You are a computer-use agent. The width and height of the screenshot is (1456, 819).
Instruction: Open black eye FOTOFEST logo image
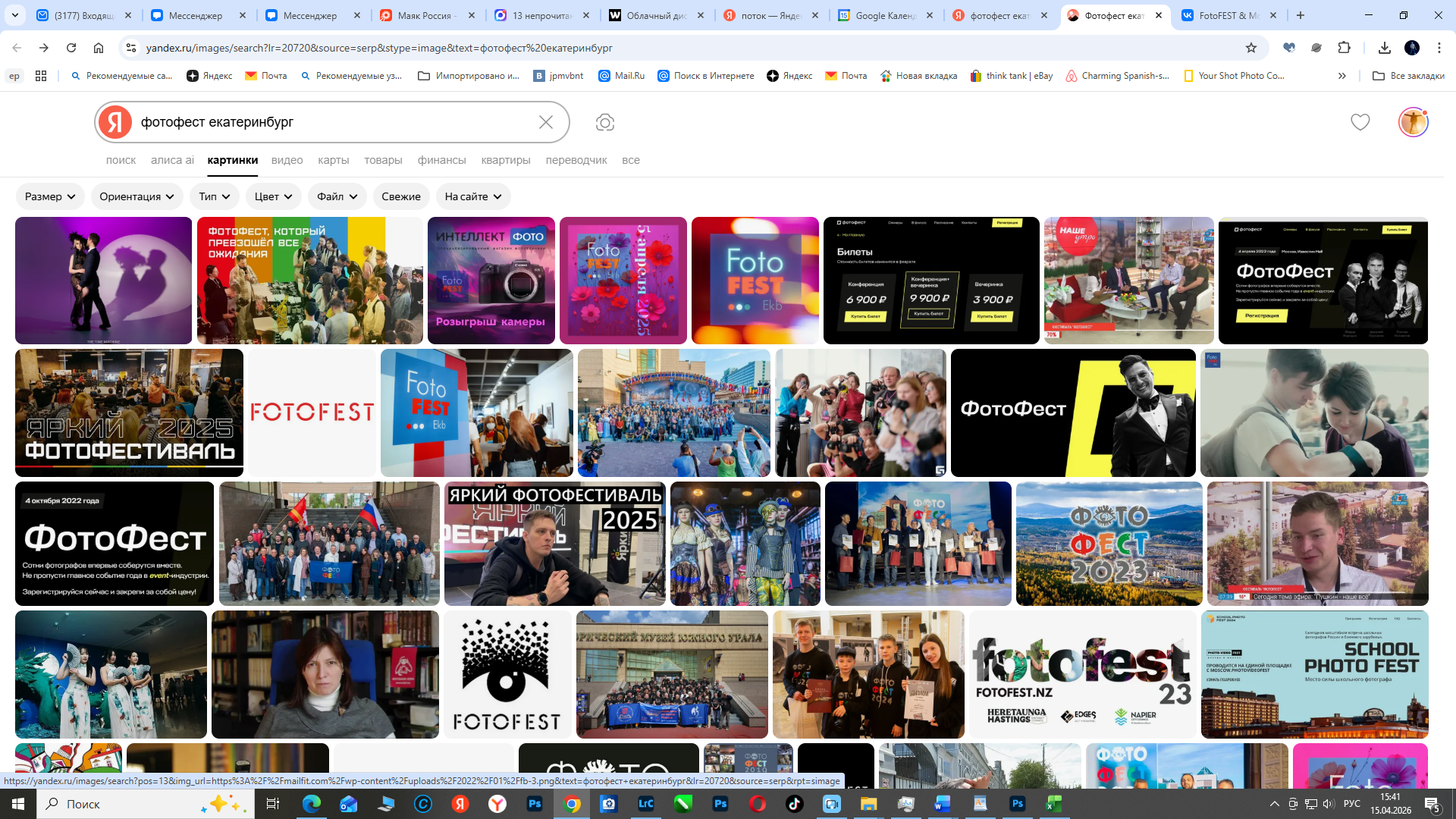(507, 674)
